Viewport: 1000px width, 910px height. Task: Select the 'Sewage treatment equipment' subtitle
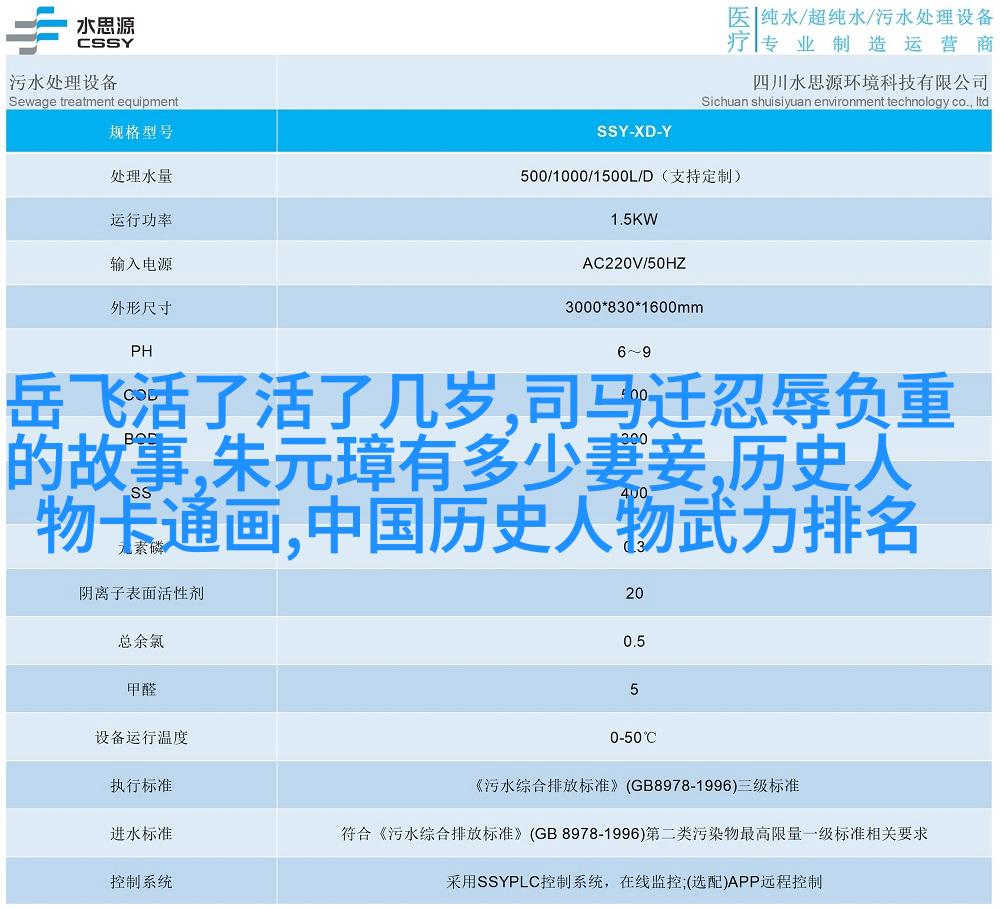click(x=94, y=101)
